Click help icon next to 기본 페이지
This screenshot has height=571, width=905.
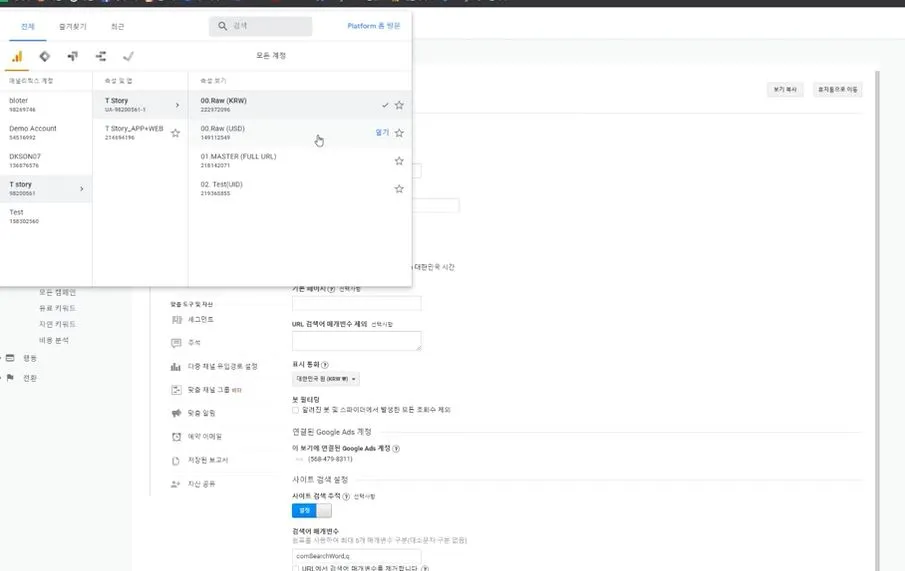(331, 289)
